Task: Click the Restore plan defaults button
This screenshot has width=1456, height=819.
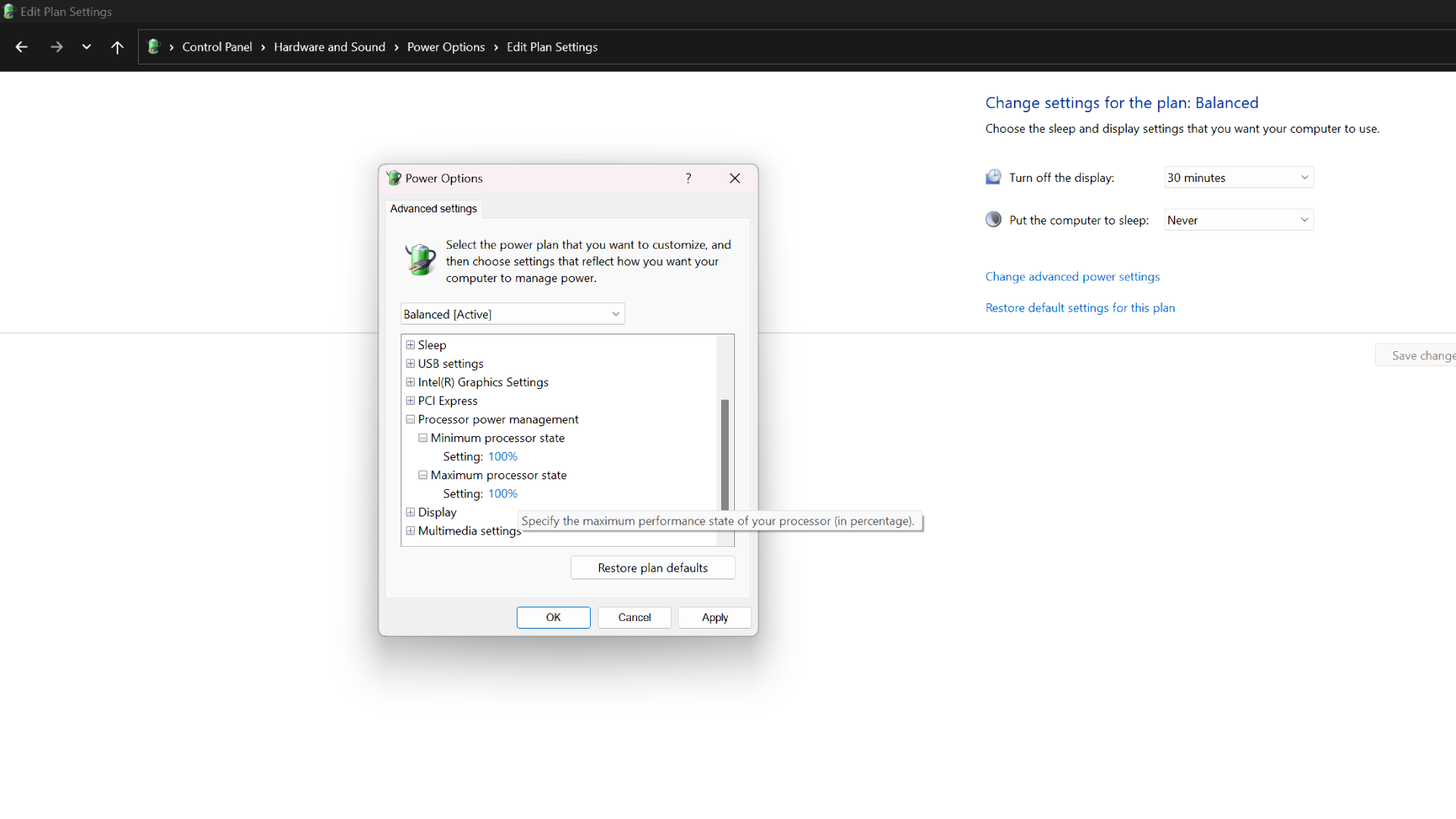Action: point(652,568)
